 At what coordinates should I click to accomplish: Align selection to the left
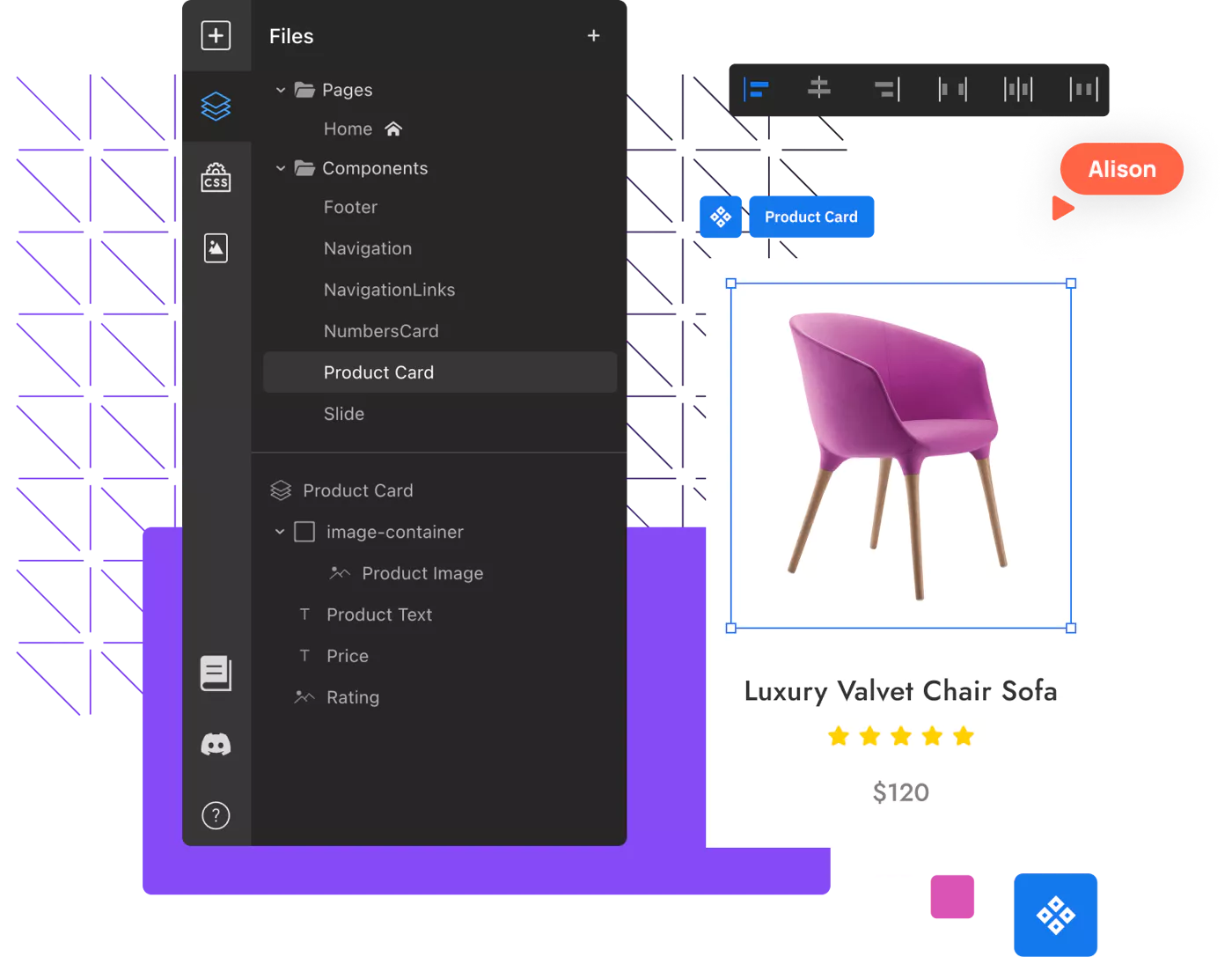coord(757,89)
